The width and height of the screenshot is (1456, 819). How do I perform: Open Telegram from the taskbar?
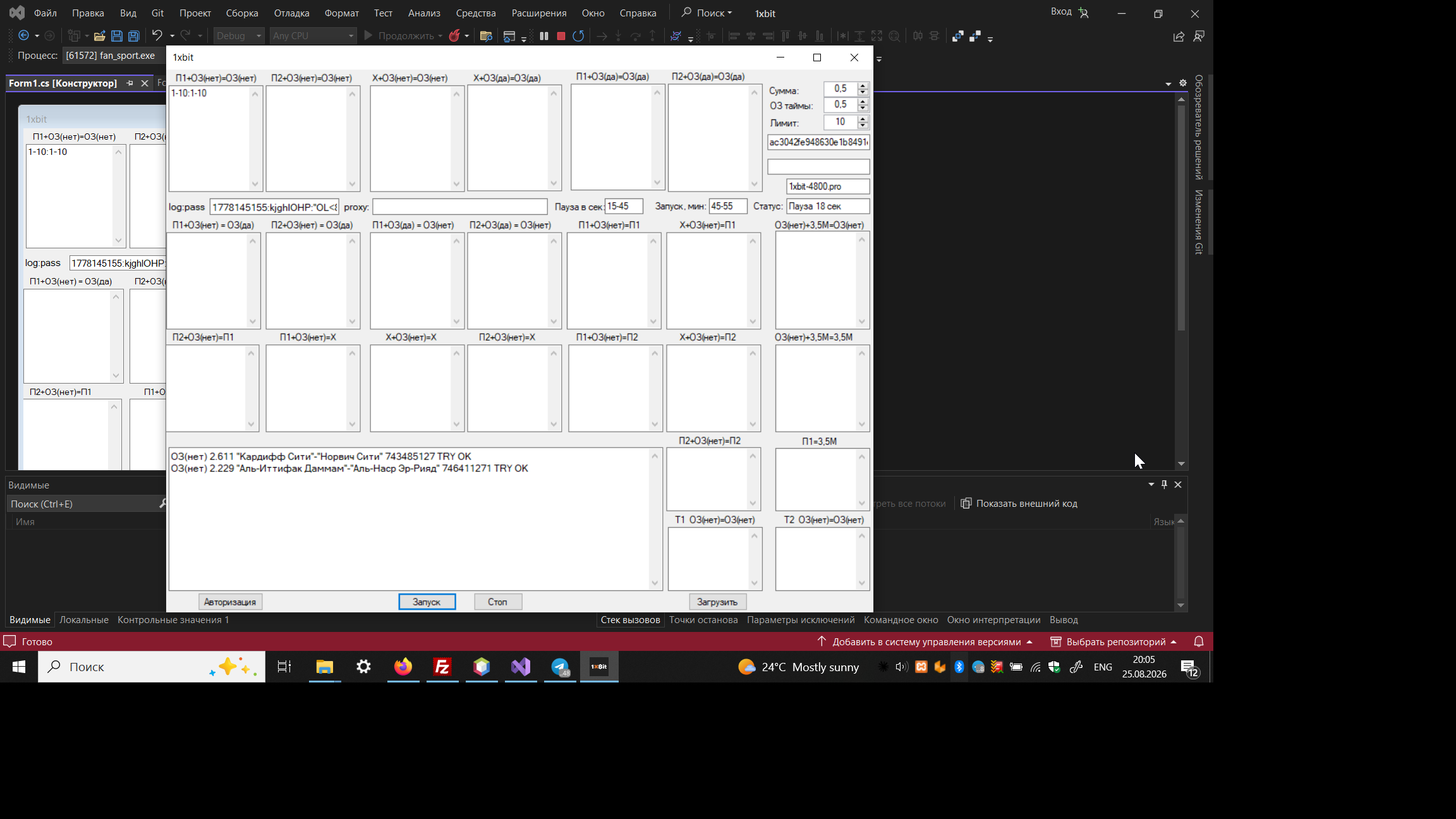[561, 667]
